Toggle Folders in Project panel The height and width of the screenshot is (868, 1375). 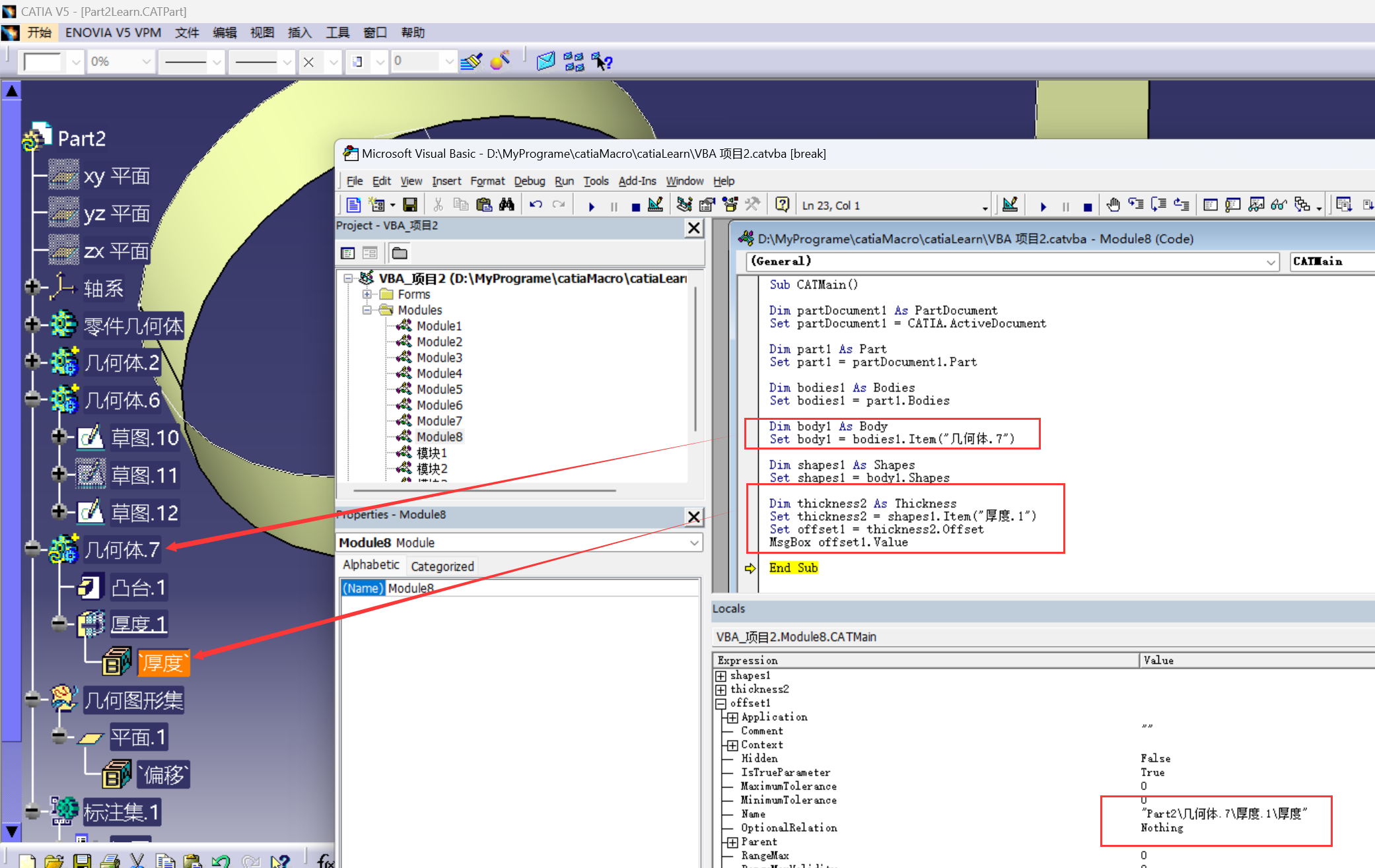coord(400,253)
